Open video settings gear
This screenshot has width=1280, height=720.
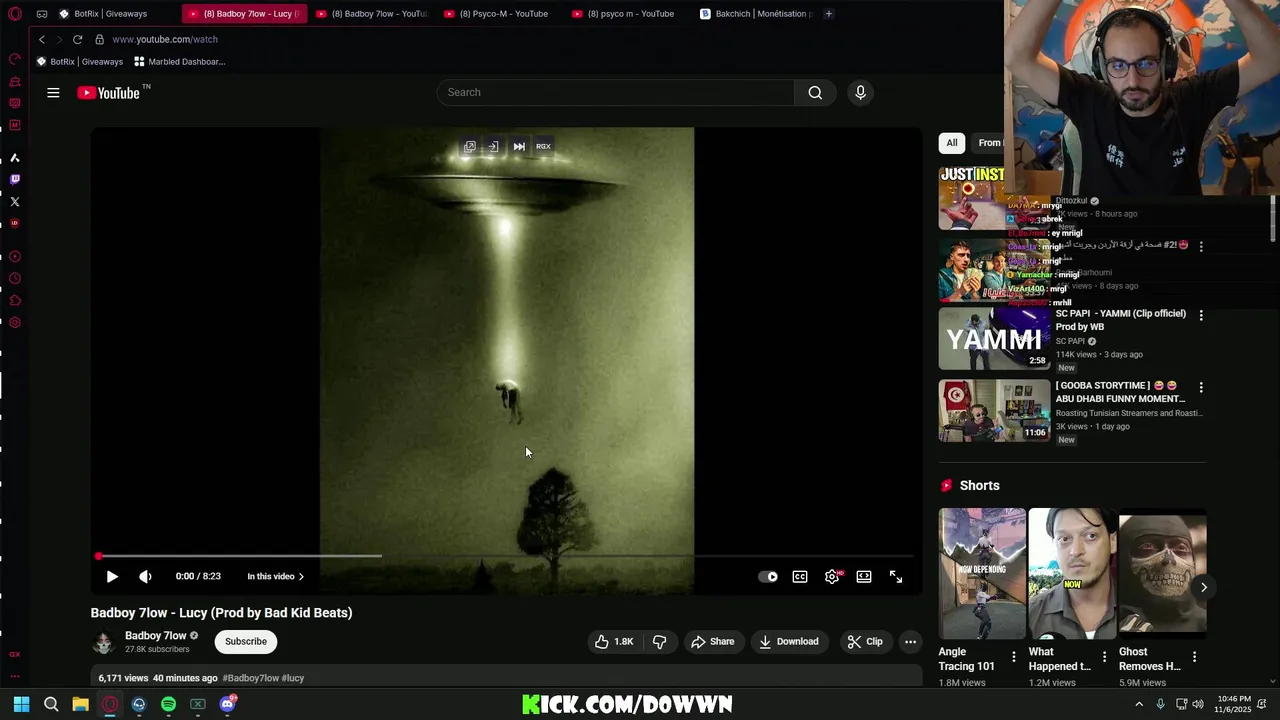tap(832, 576)
